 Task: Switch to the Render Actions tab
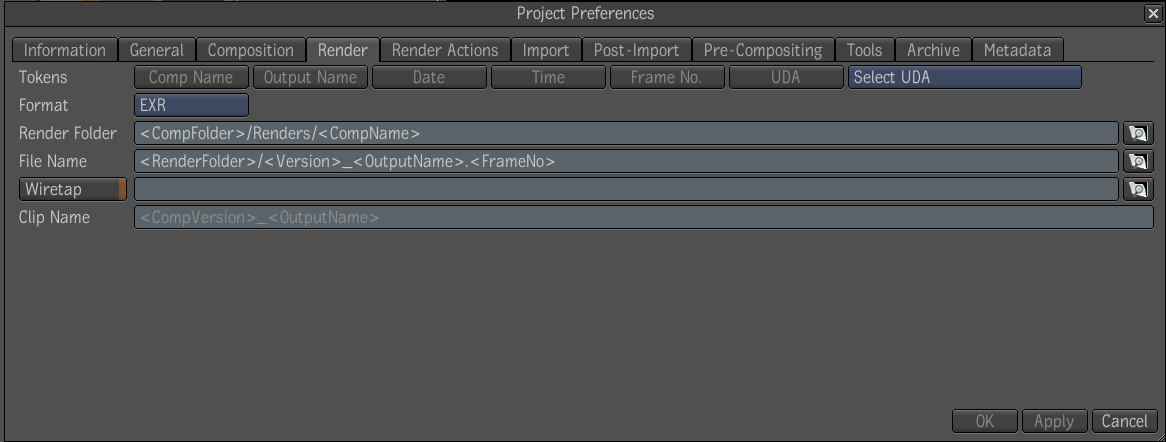(x=445, y=50)
